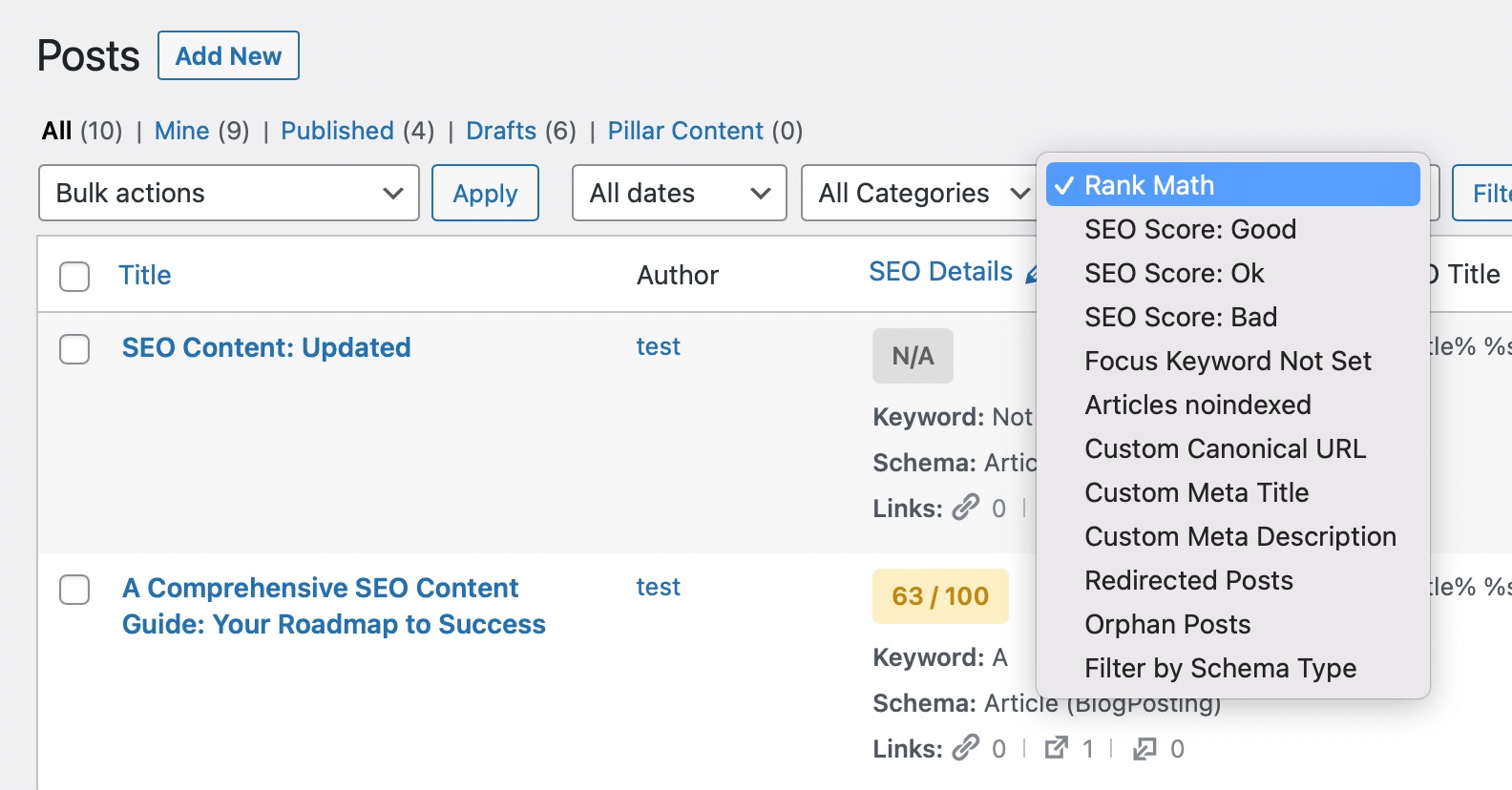Select Custom Canonical URL option
Image resolution: width=1512 pixels, height=790 pixels.
1233,448
